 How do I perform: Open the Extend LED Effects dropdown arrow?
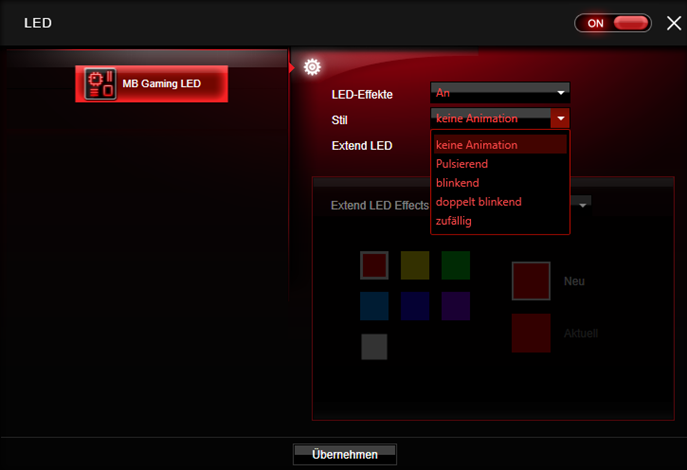tap(582, 205)
